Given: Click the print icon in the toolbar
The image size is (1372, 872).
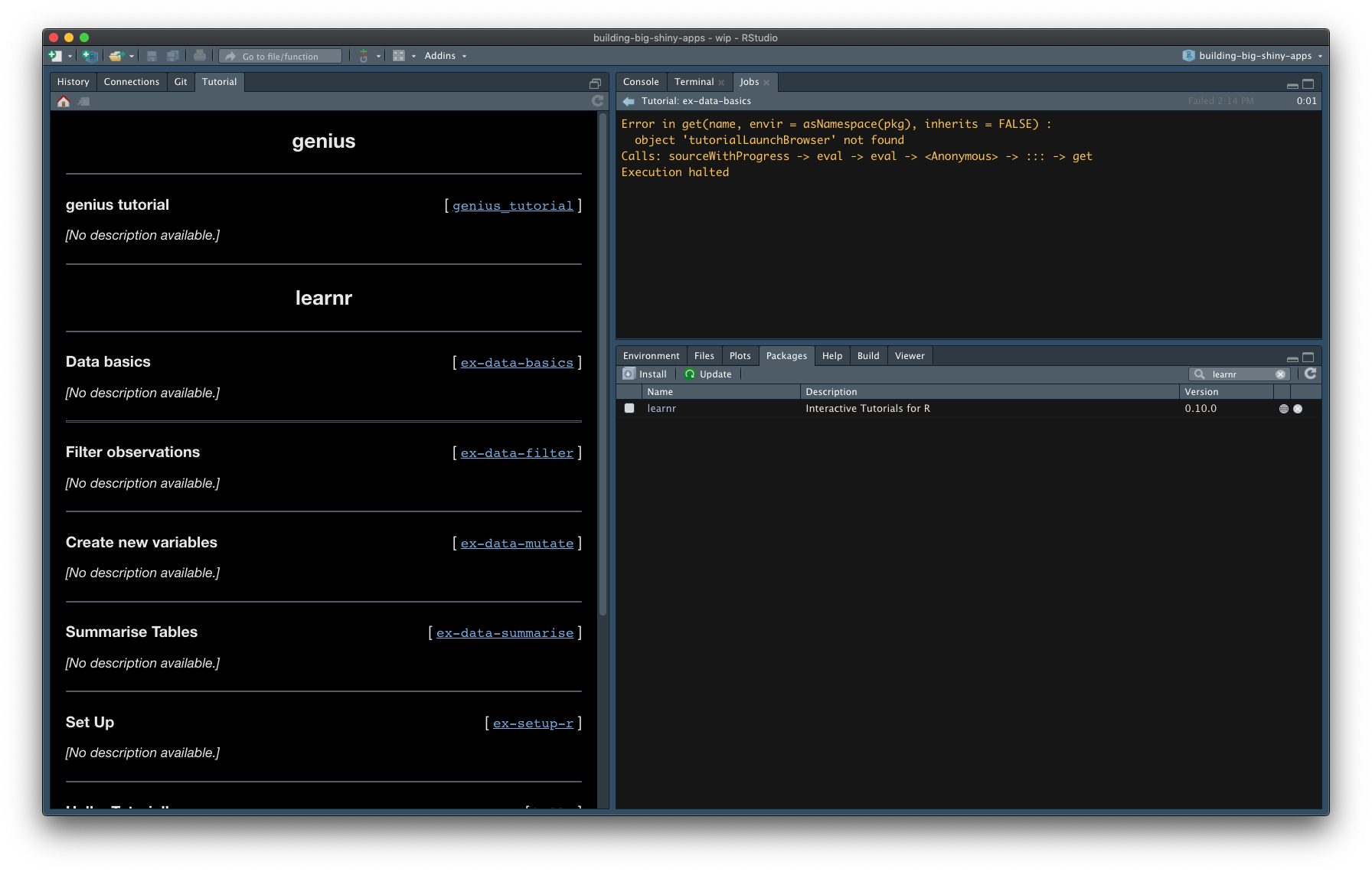Looking at the screenshot, I should 199,55.
